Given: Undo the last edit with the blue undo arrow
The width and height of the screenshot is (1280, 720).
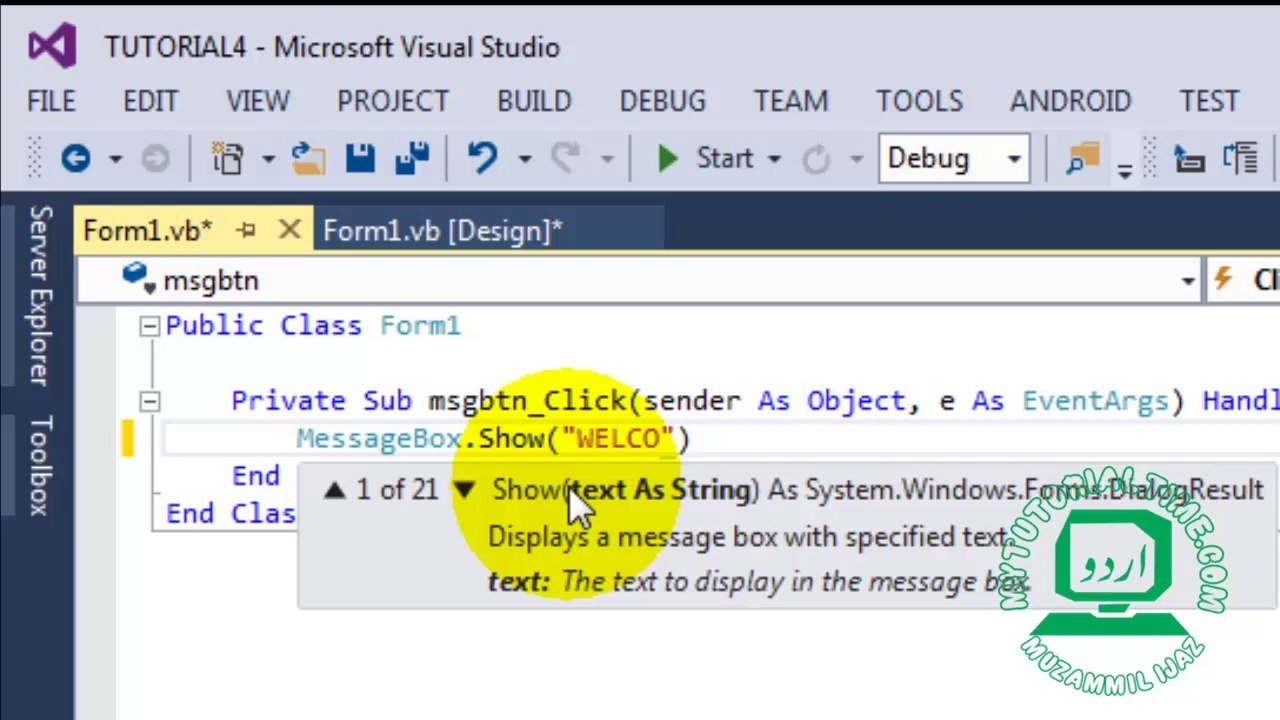Looking at the screenshot, I should [x=482, y=159].
